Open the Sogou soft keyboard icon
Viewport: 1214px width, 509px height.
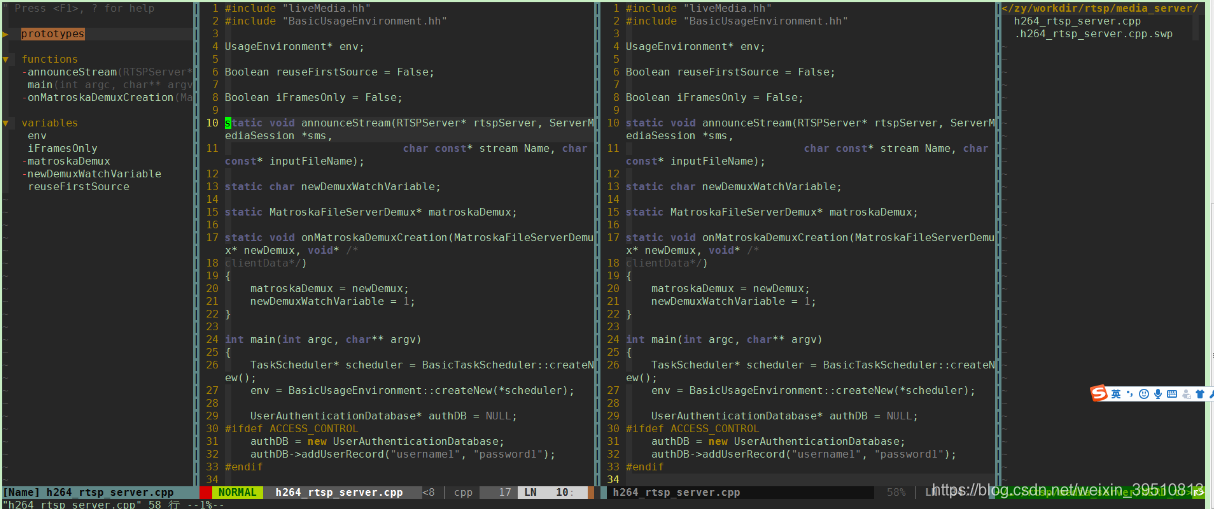tap(1172, 394)
